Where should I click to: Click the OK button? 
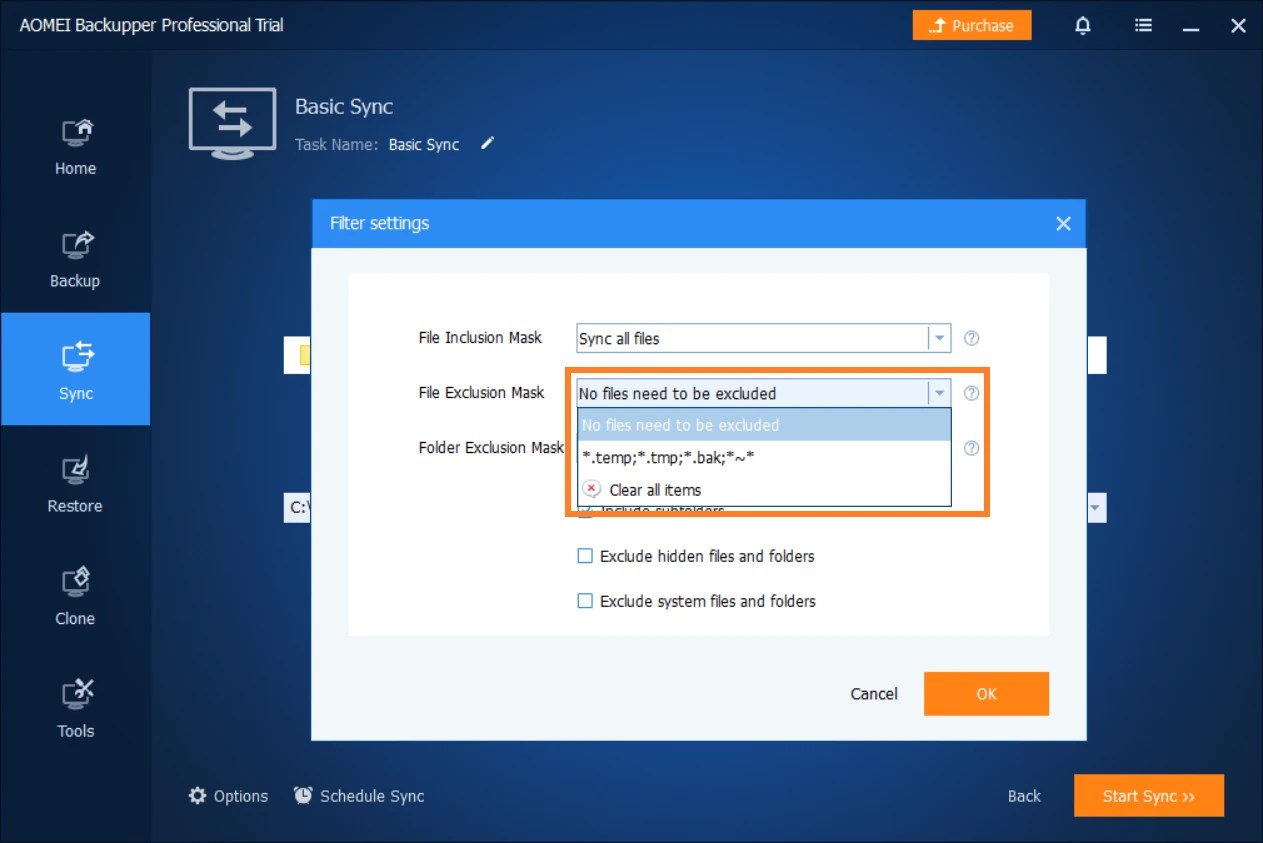click(x=986, y=694)
